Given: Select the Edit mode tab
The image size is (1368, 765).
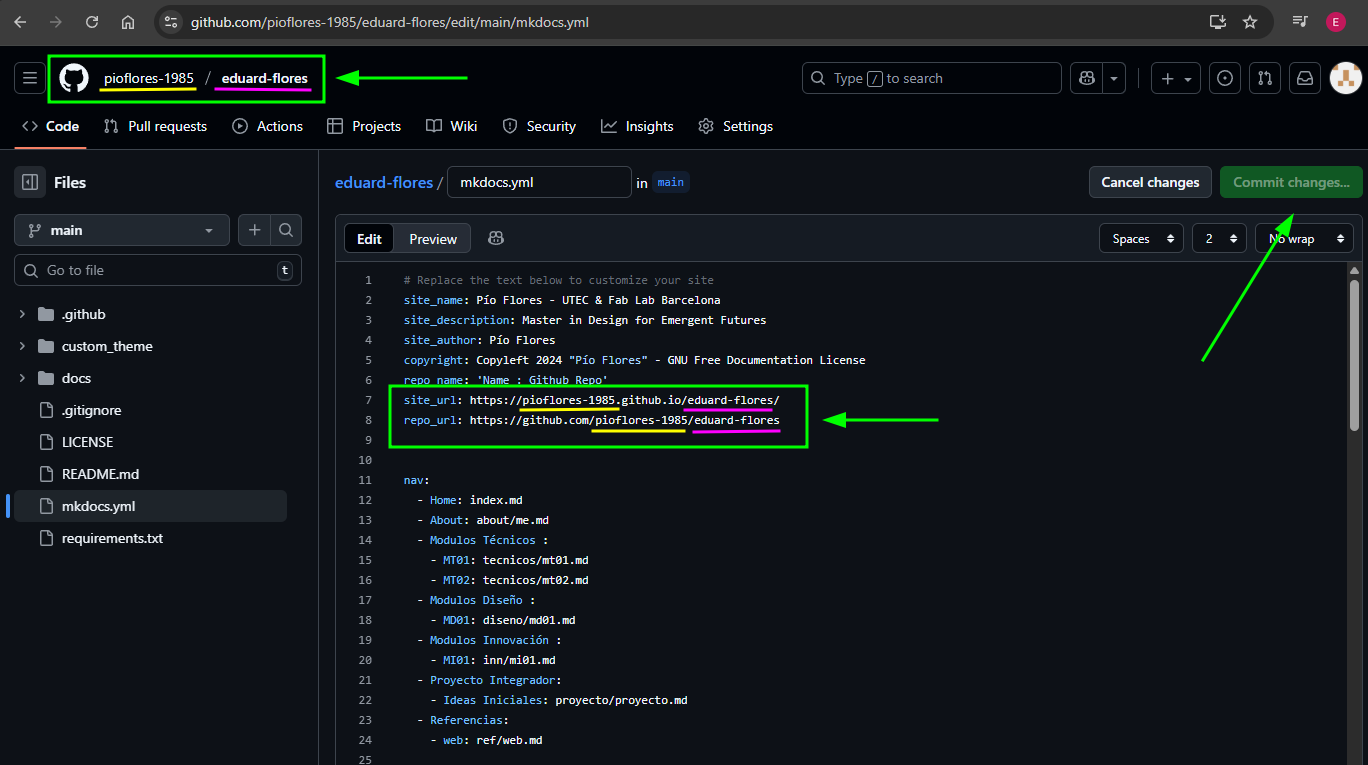Looking at the screenshot, I should click(369, 239).
